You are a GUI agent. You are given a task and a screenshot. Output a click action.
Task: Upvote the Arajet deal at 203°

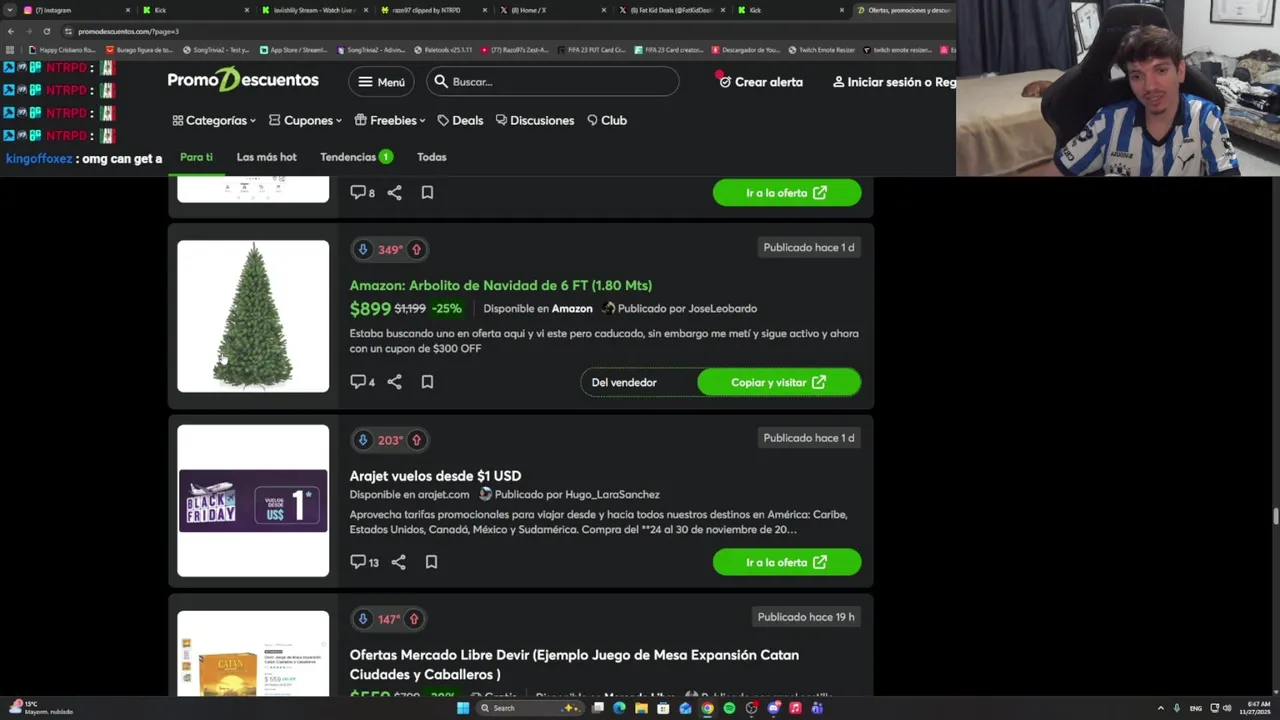click(416, 439)
